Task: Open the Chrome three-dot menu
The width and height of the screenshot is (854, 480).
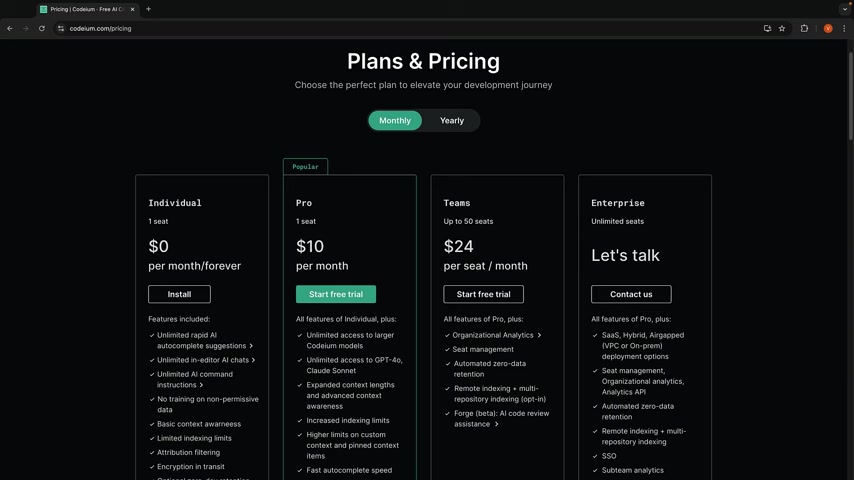Action: pos(844,28)
